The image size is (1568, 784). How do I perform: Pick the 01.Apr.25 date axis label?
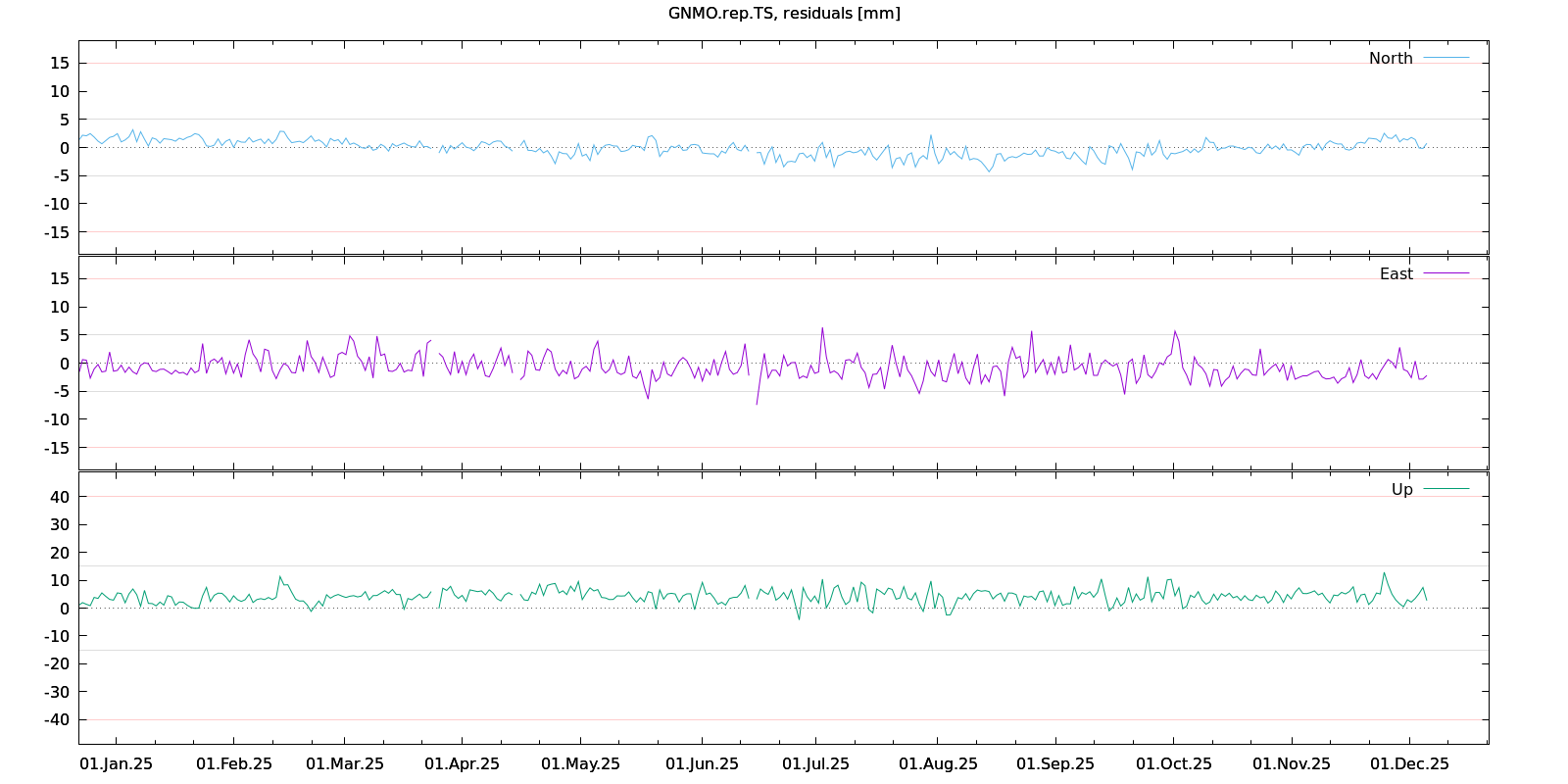coord(462,764)
